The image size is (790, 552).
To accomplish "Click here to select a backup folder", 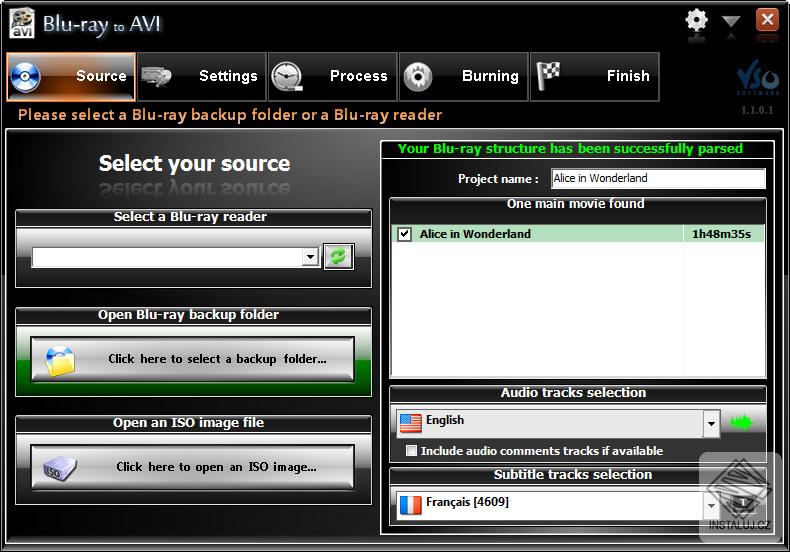I will click(192, 359).
